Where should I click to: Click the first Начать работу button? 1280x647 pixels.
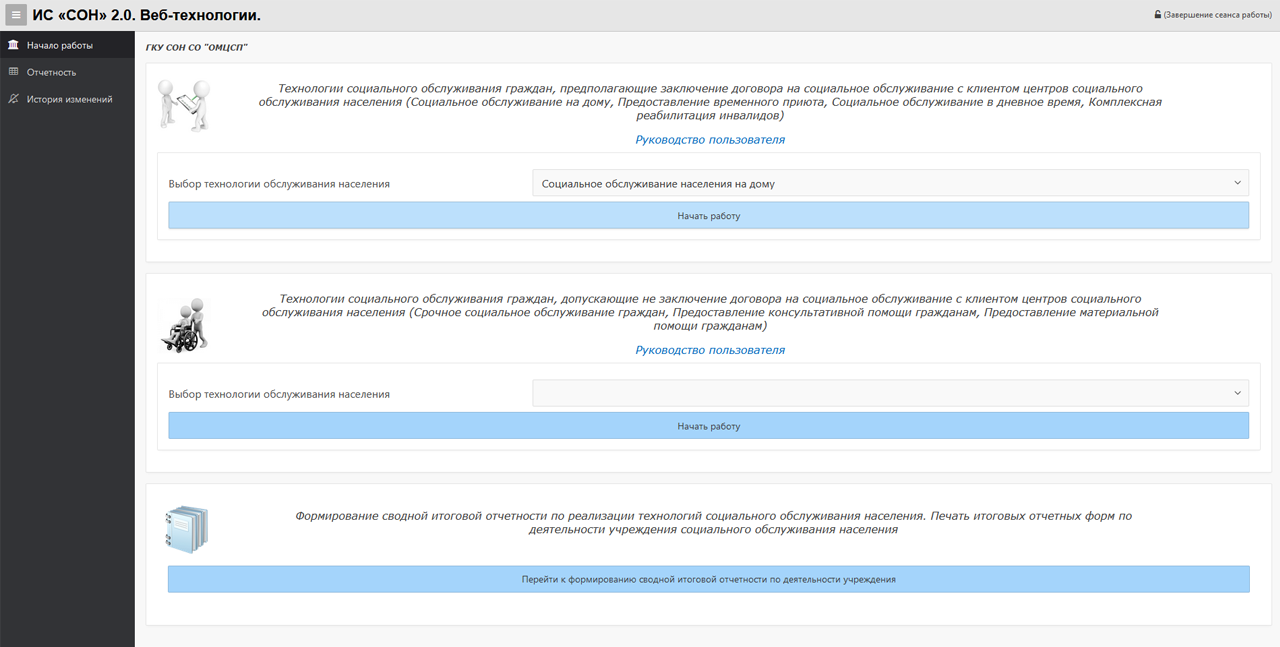point(708,215)
